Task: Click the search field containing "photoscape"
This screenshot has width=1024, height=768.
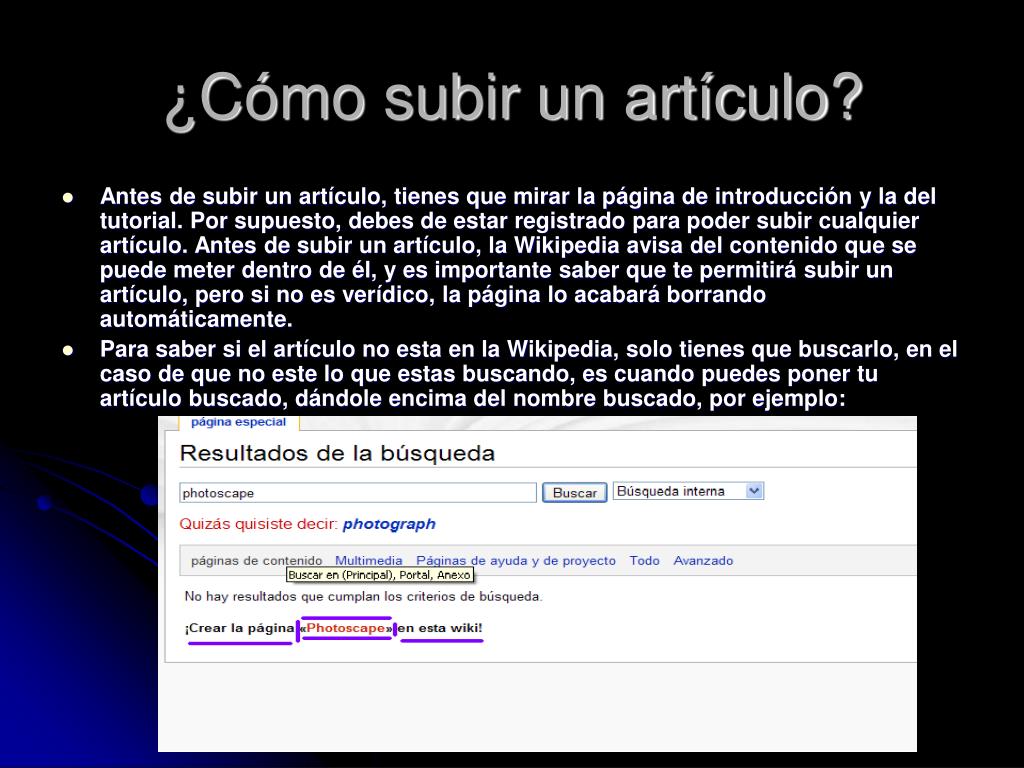Action: pyautogui.click(x=358, y=492)
